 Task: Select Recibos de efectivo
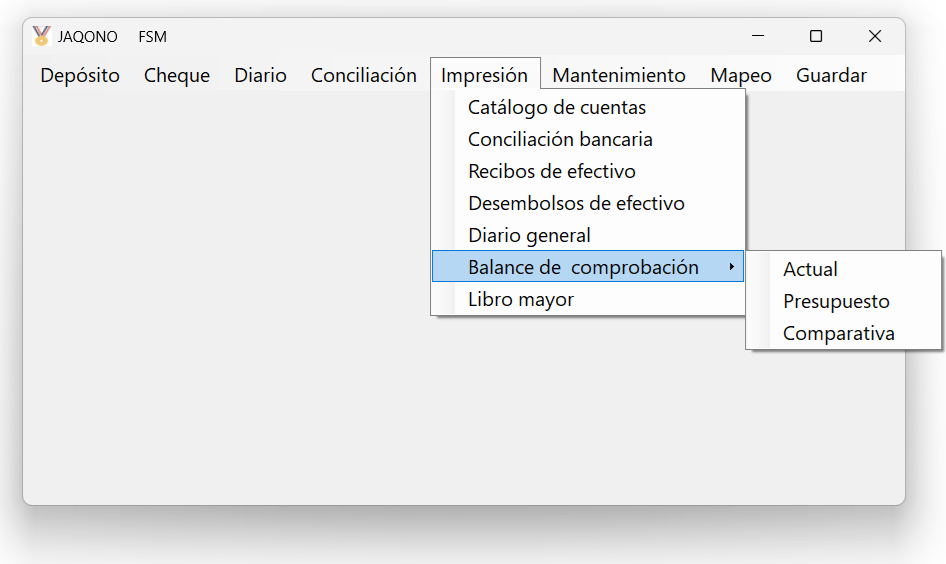(x=552, y=171)
